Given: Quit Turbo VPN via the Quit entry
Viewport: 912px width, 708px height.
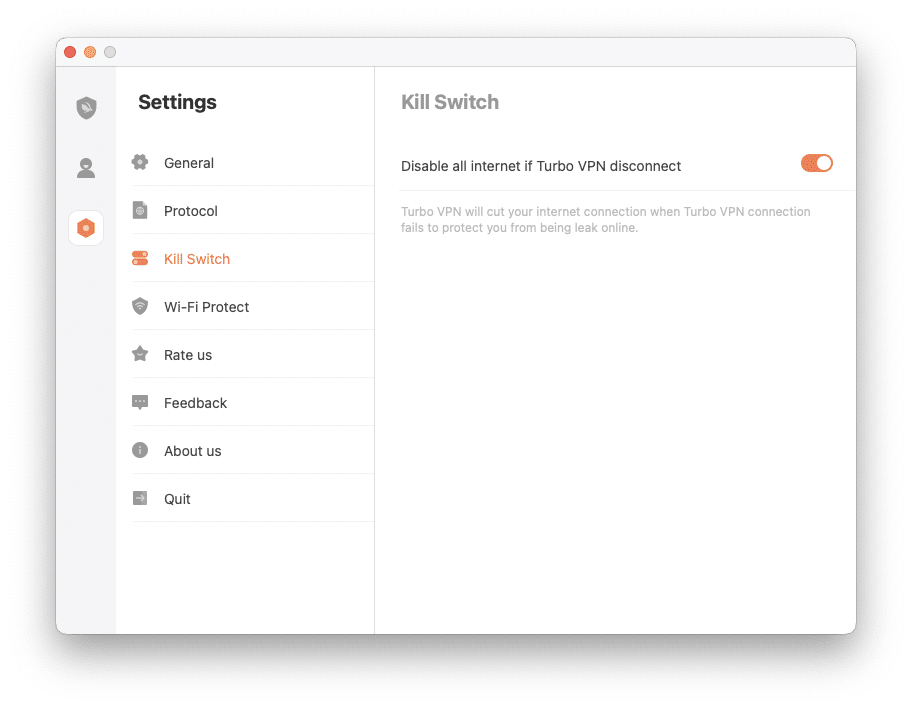Looking at the screenshot, I should (x=176, y=498).
